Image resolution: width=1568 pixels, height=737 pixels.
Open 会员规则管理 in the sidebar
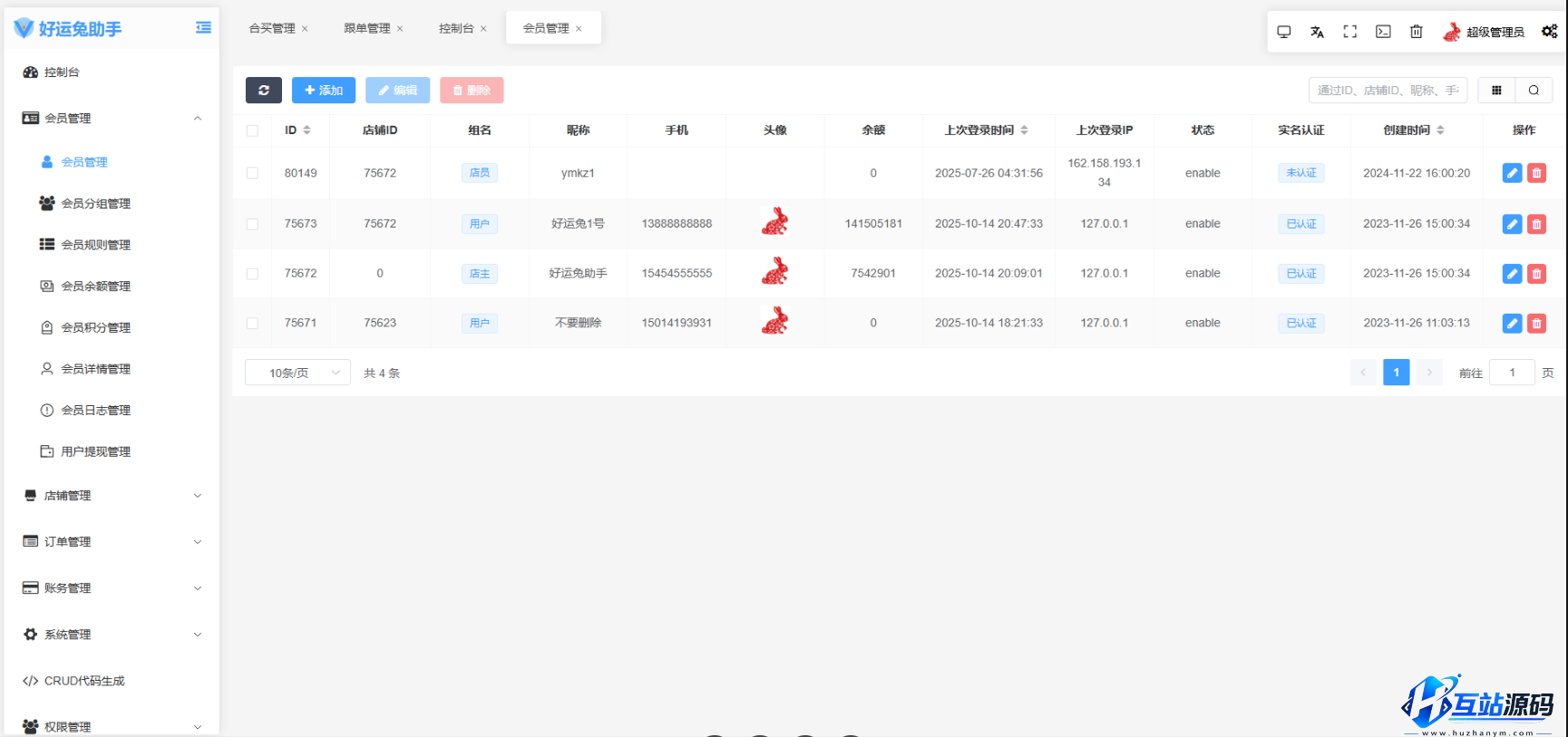pyautogui.click(x=112, y=245)
